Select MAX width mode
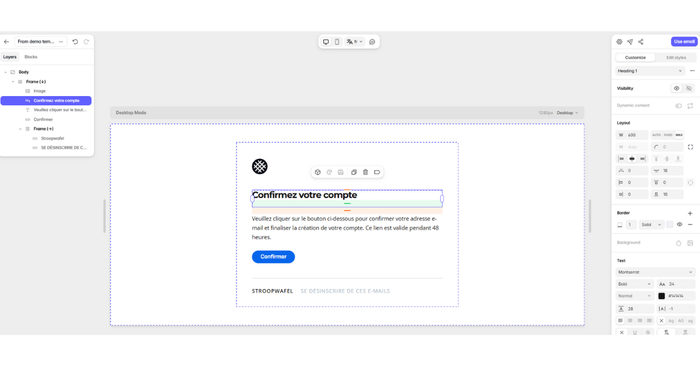The image size is (700, 366). coord(679,135)
